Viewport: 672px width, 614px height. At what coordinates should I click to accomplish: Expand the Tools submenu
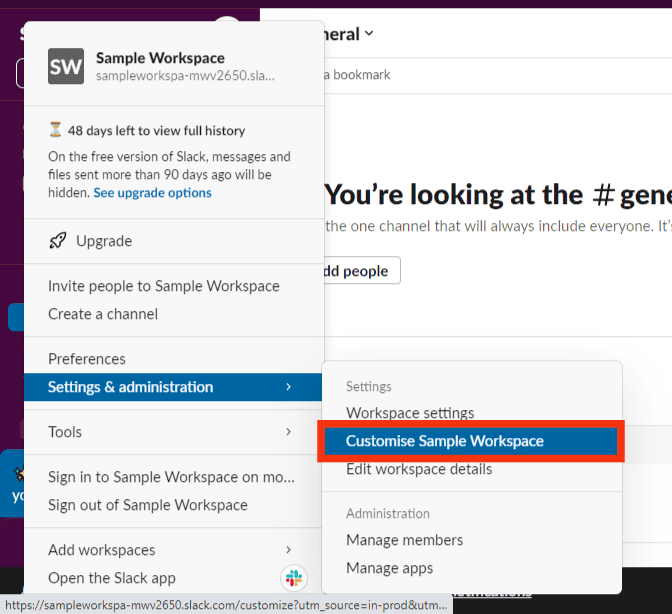pyautogui.click(x=173, y=432)
